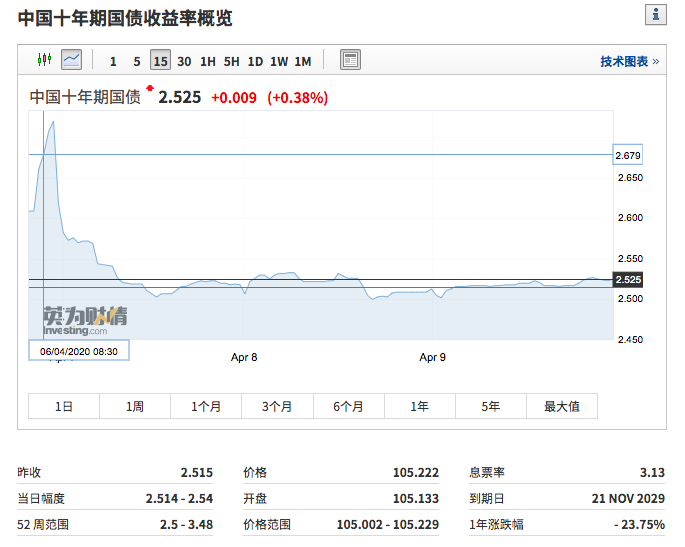Open the news panel icon in chart toolbar
Screen dimensions: 685x547
click(x=350, y=60)
